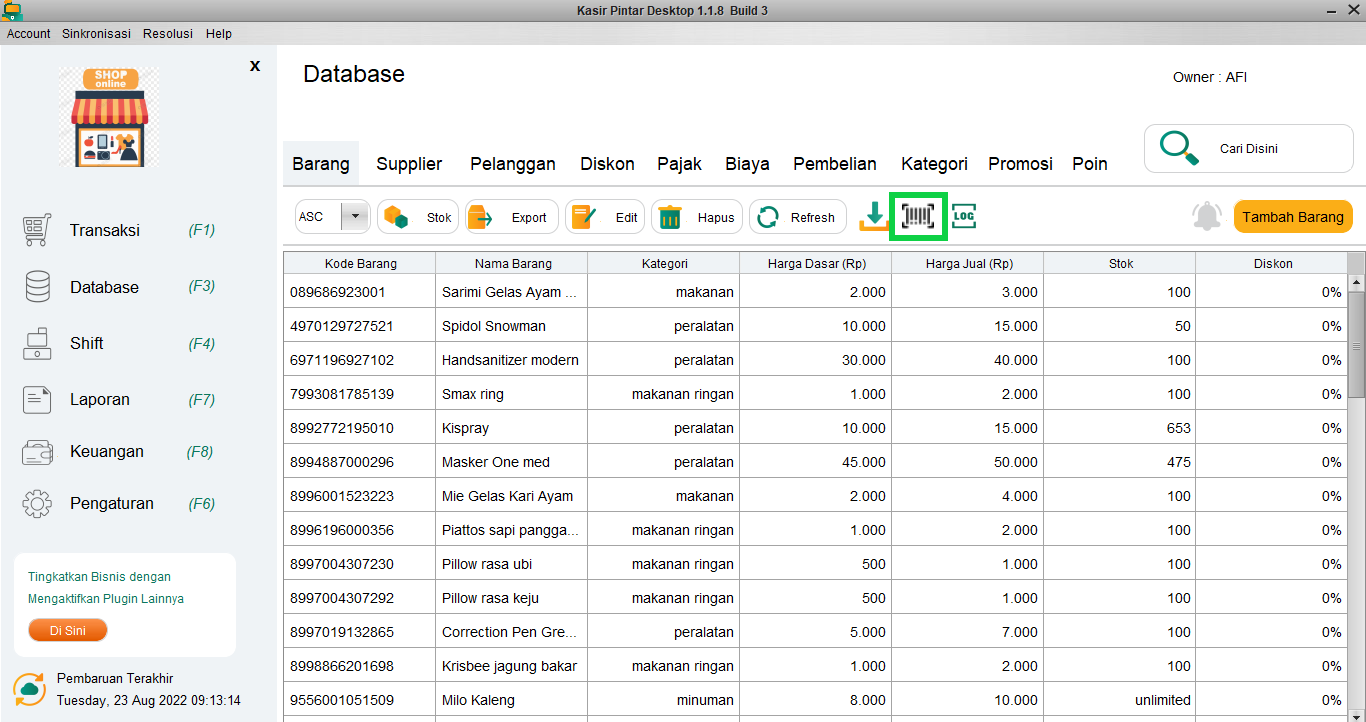1366x722 pixels.
Task: Switch to the Pembelian tab
Action: tap(835, 164)
